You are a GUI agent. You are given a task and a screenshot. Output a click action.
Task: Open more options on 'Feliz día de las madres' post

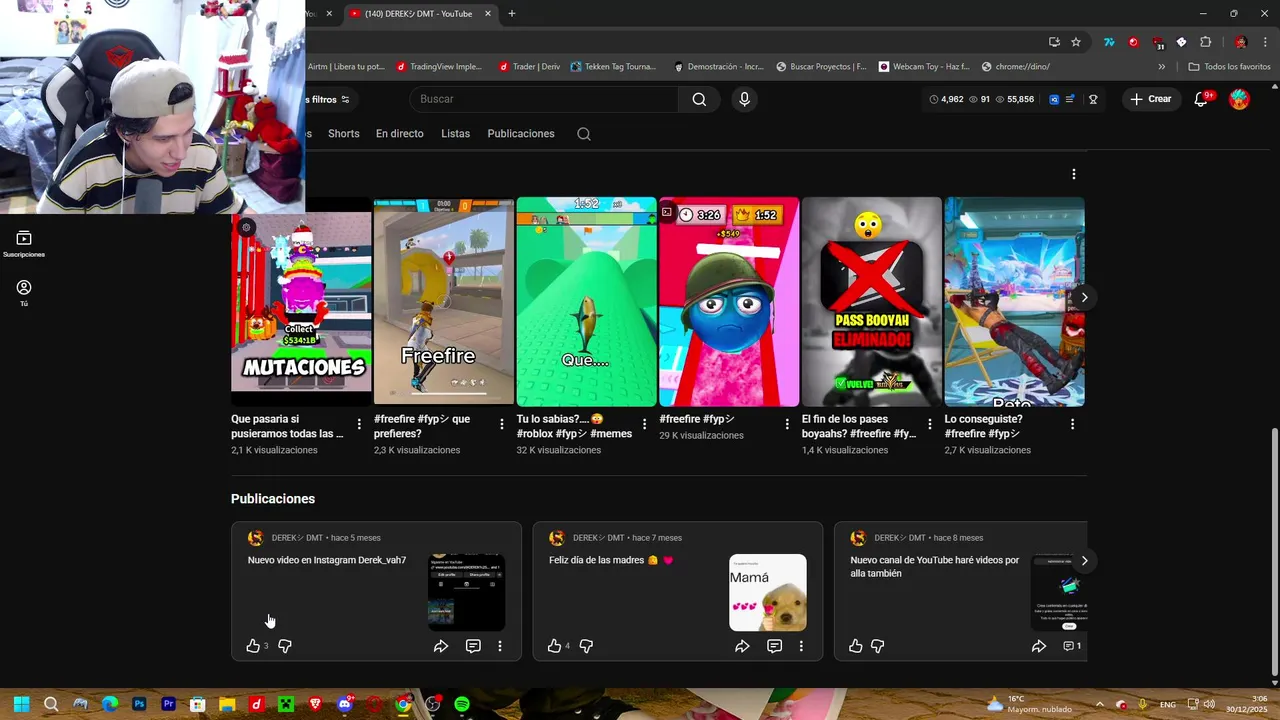[x=801, y=646]
